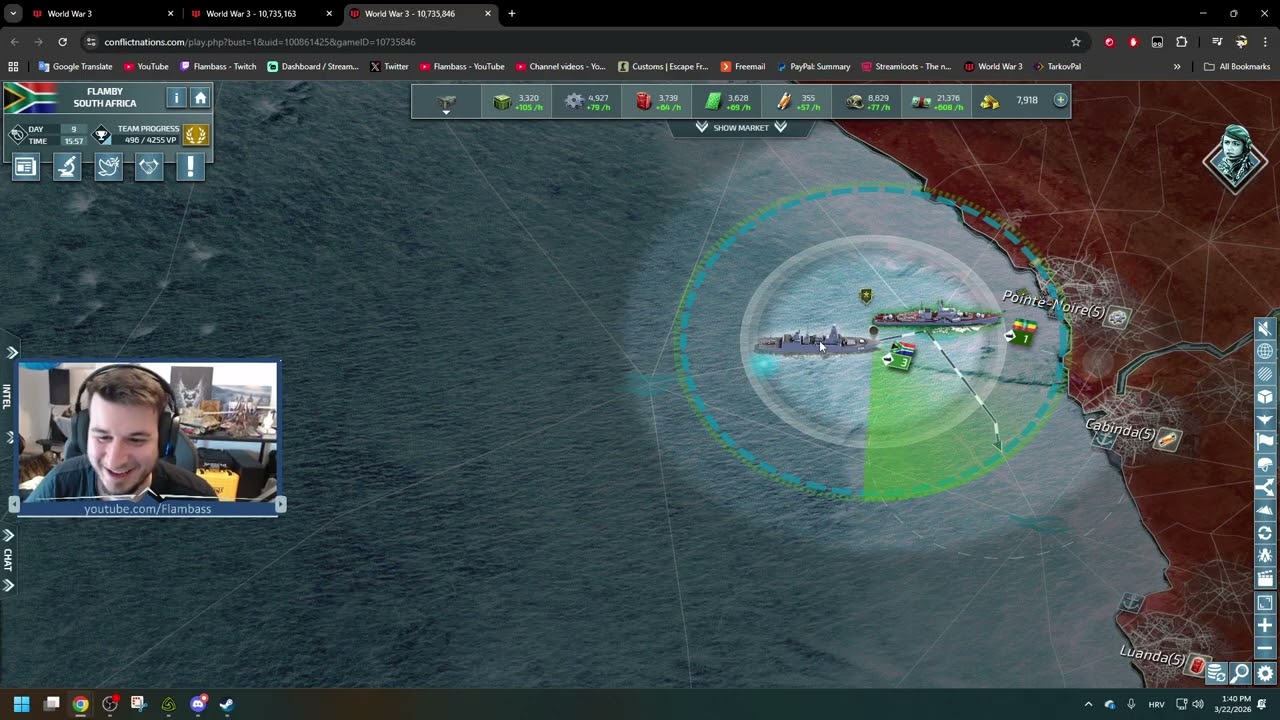Open the game info button

click(176, 97)
